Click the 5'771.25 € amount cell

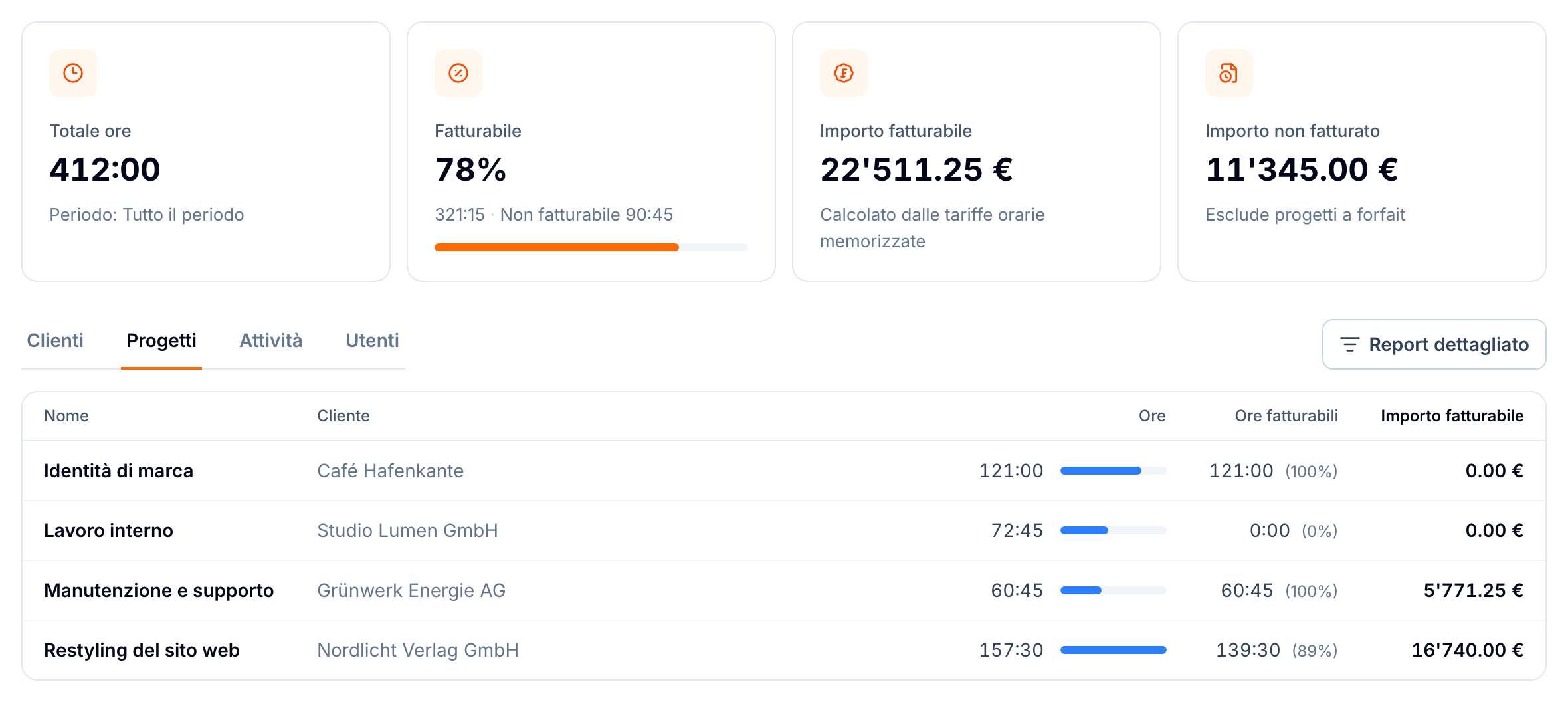[x=1473, y=590]
